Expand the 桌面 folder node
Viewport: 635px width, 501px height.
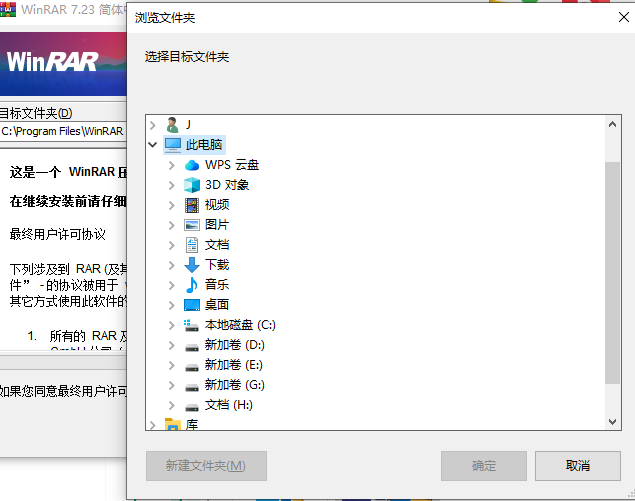coord(172,305)
